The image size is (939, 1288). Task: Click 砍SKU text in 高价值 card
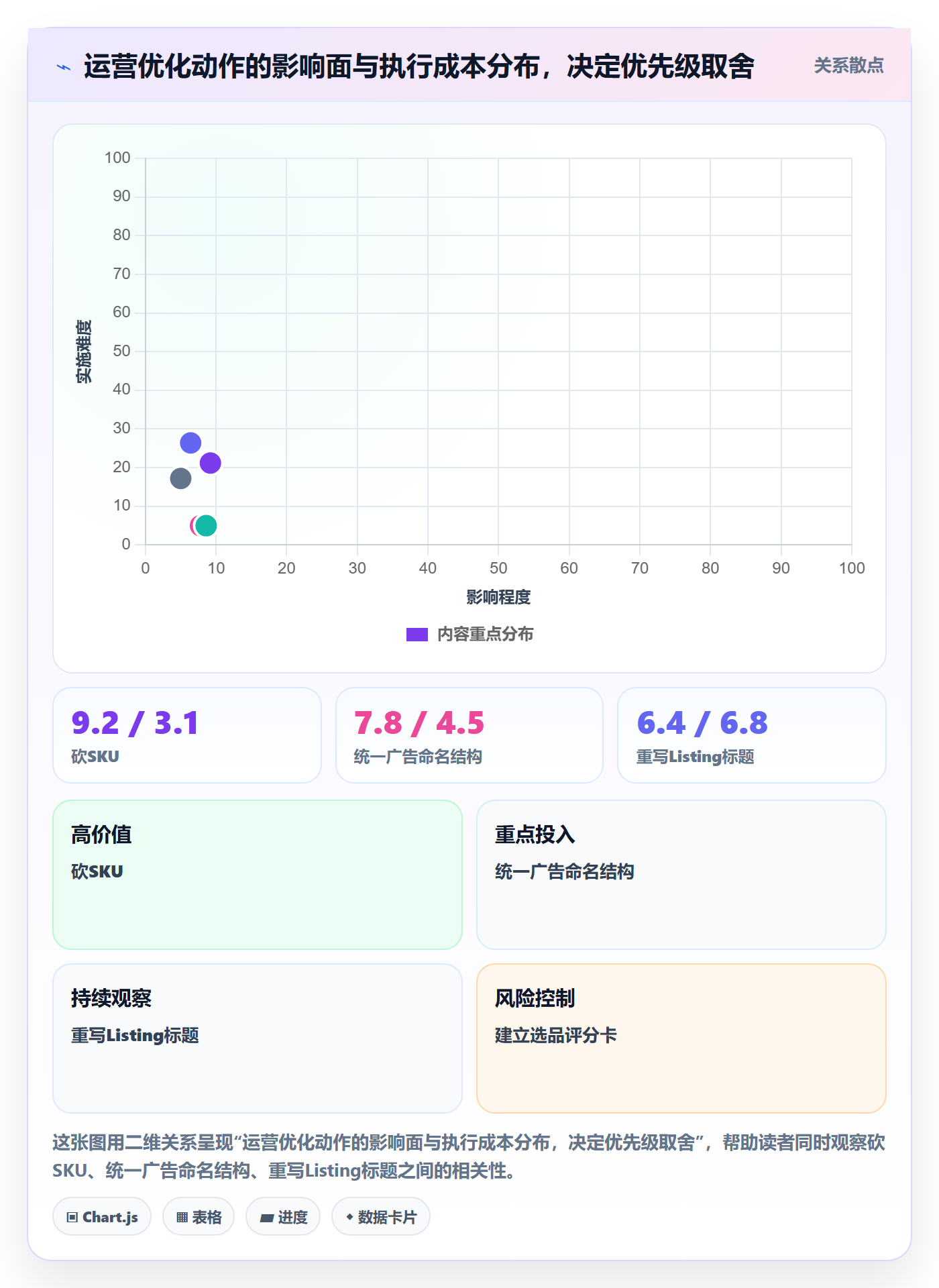click(x=97, y=871)
